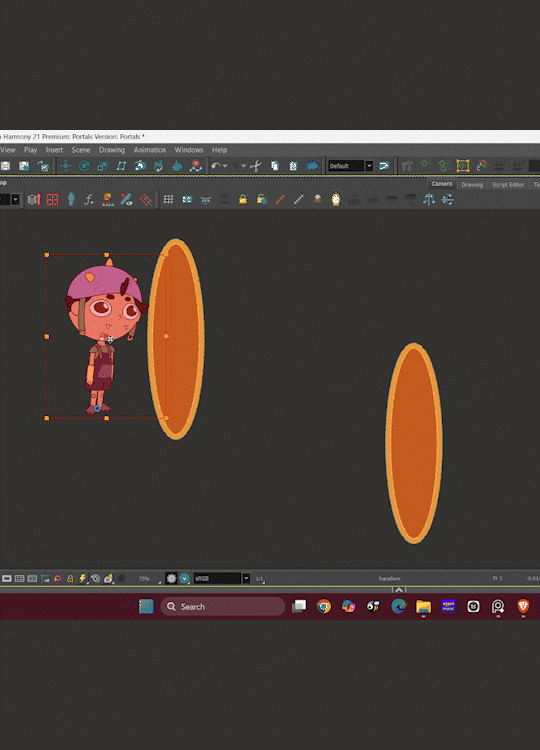The width and height of the screenshot is (540, 750).
Task: Toggle the small padlock icon in bottom bar
Action: 70,578
